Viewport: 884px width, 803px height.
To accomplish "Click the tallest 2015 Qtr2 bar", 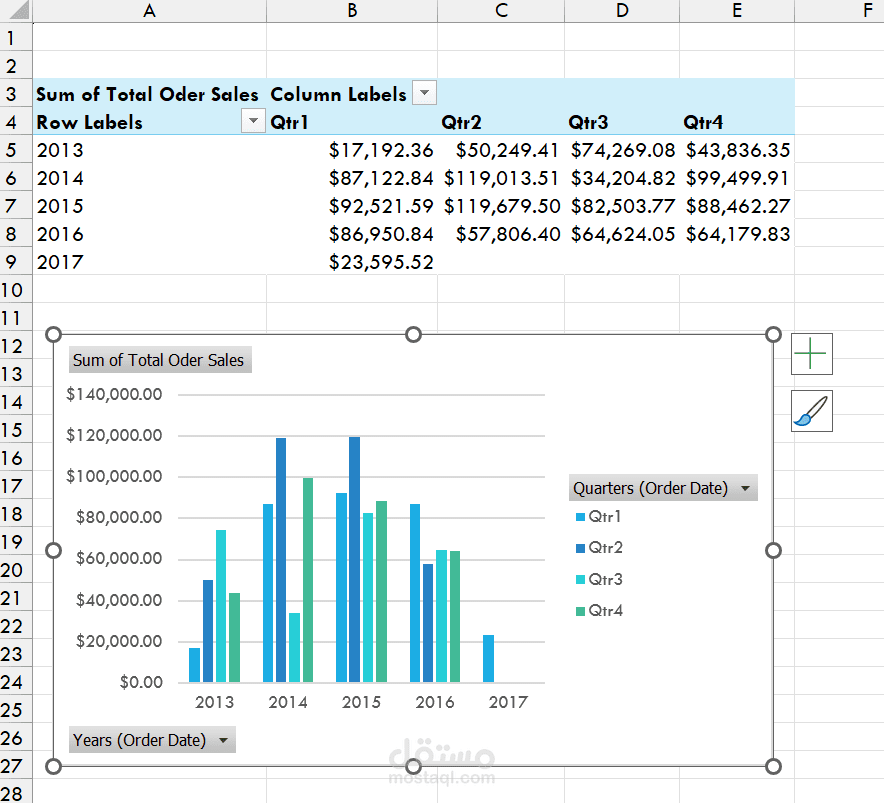I will (x=354, y=559).
